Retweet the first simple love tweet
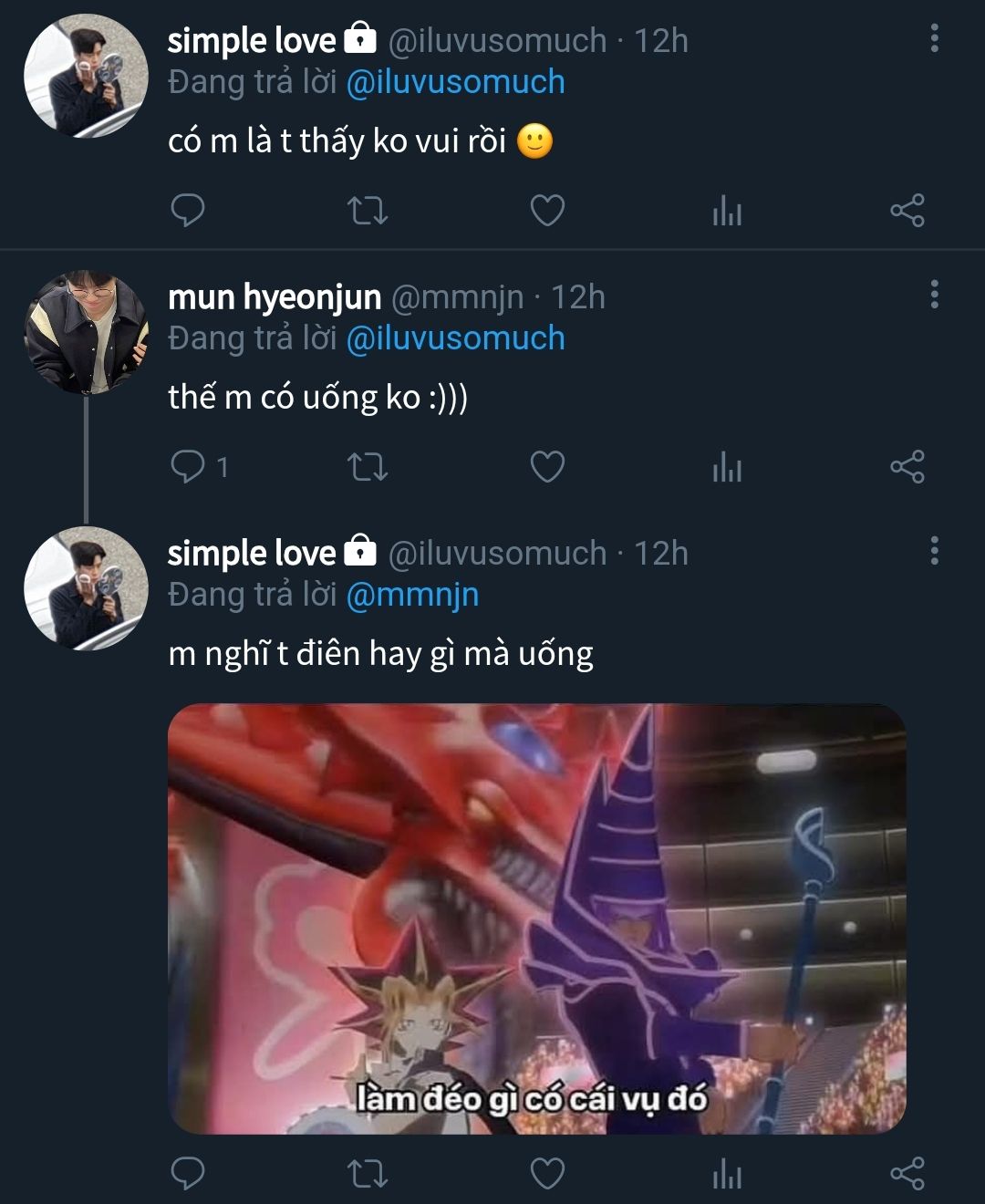Viewport: 985px width, 1204px height. coord(368,211)
